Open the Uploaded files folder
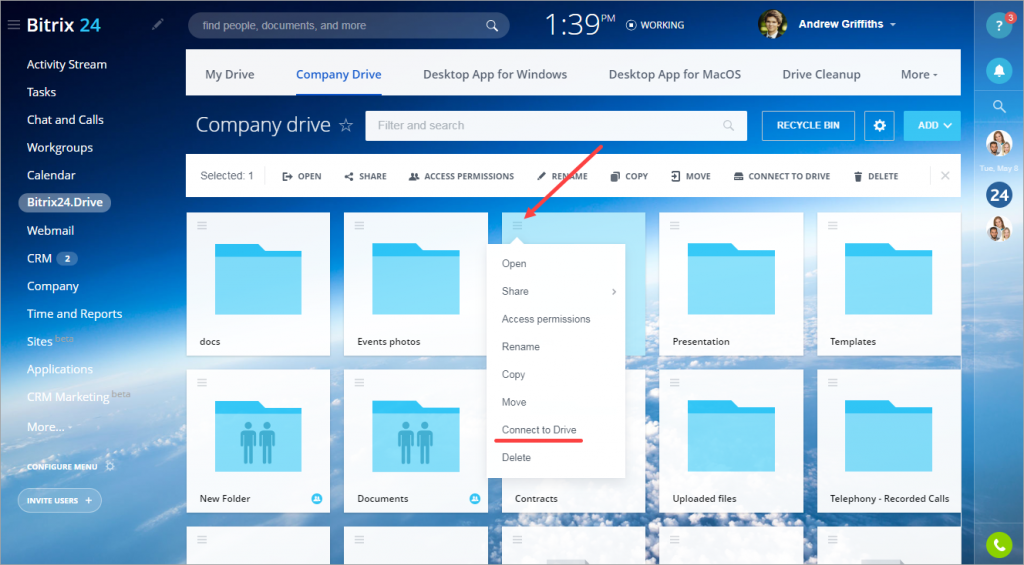This screenshot has width=1024, height=565. pyautogui.click(x=731, y=436)
